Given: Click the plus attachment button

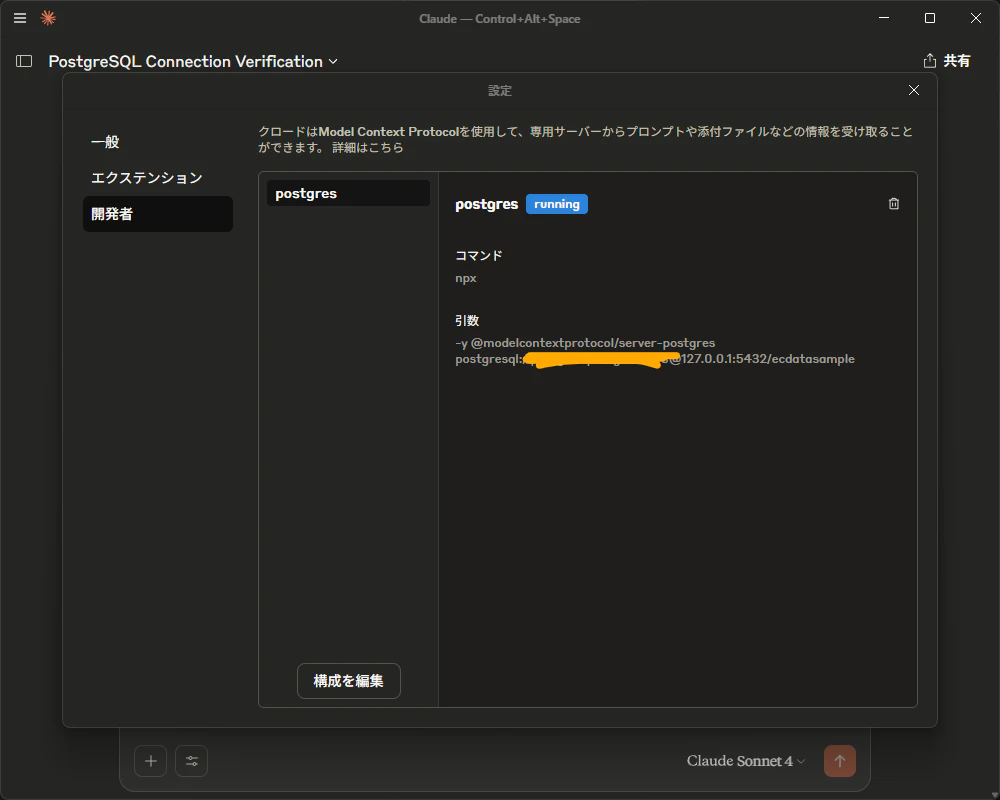Looking at the screenshot, I should click(x=151, y=760).
